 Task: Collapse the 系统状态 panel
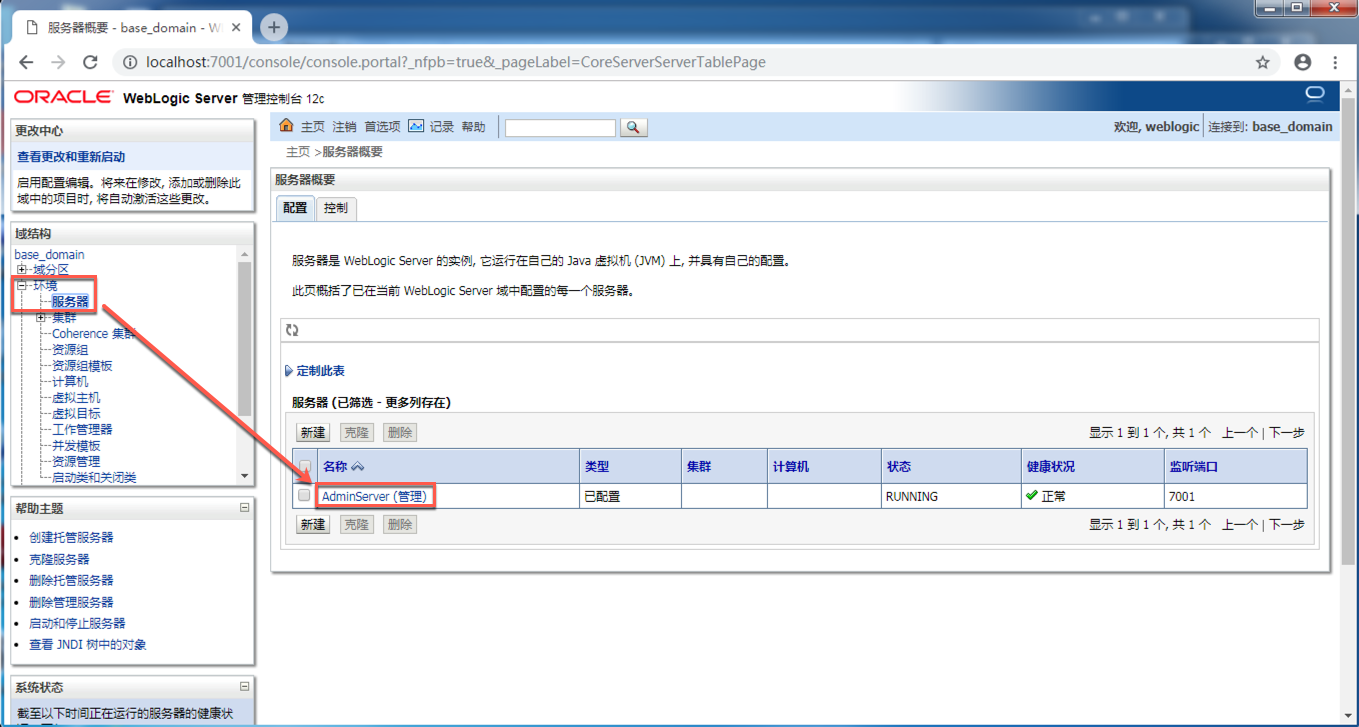click(244, 687)
